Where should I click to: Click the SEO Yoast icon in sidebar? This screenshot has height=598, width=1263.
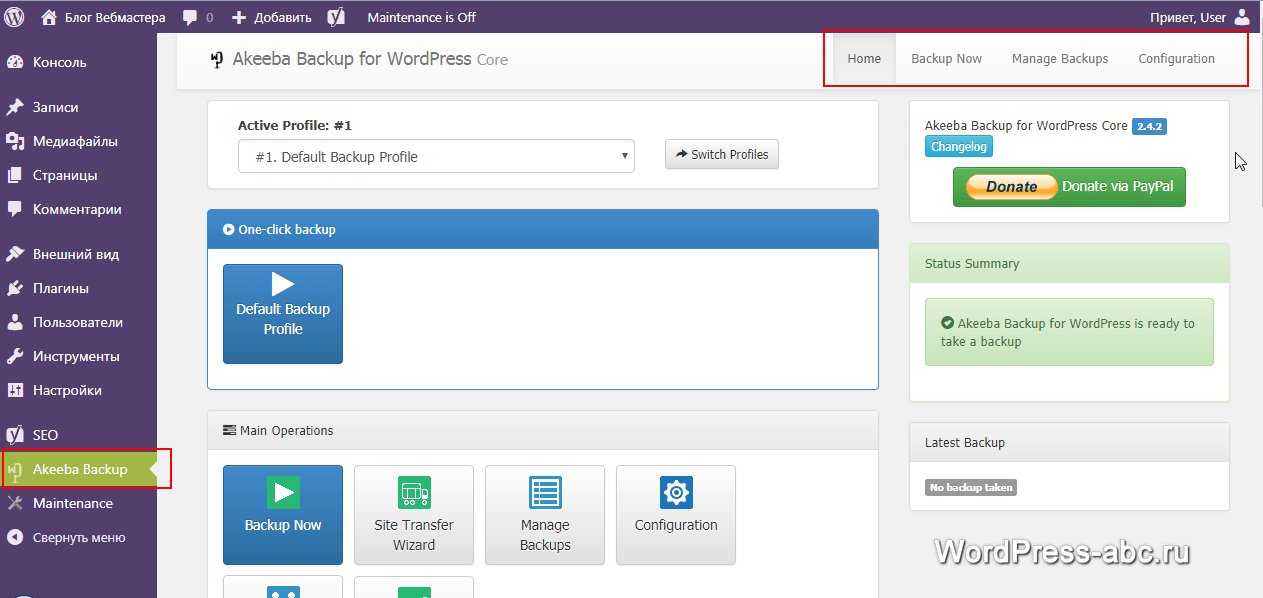coord(15,435)
